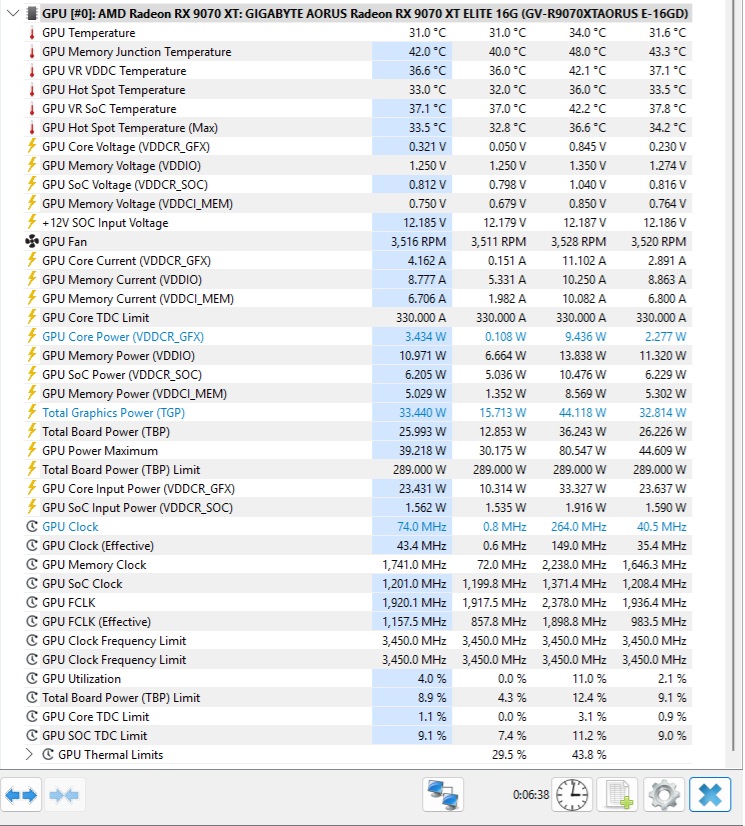Select the GPU Memory Current (VDDIO) row
Image resolution: width=745 pixels, height=826 pixels.
coord(358,279)
